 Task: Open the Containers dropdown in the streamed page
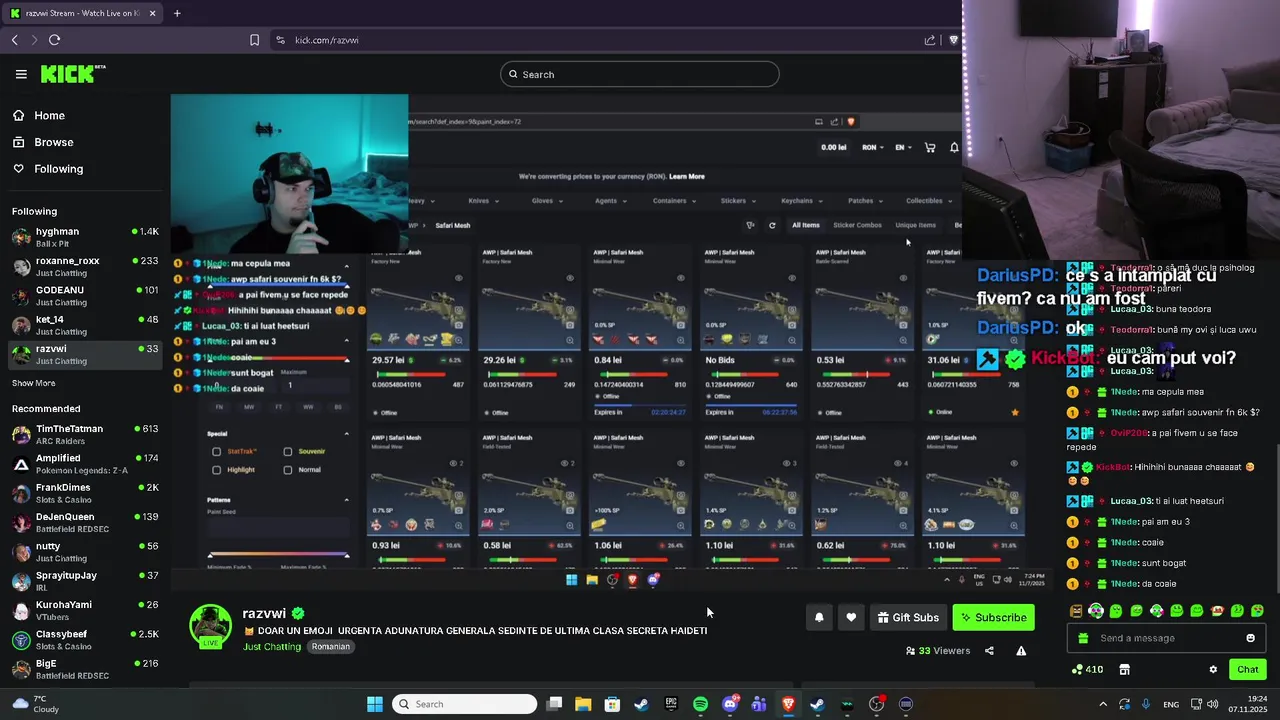tap(674, 201)
